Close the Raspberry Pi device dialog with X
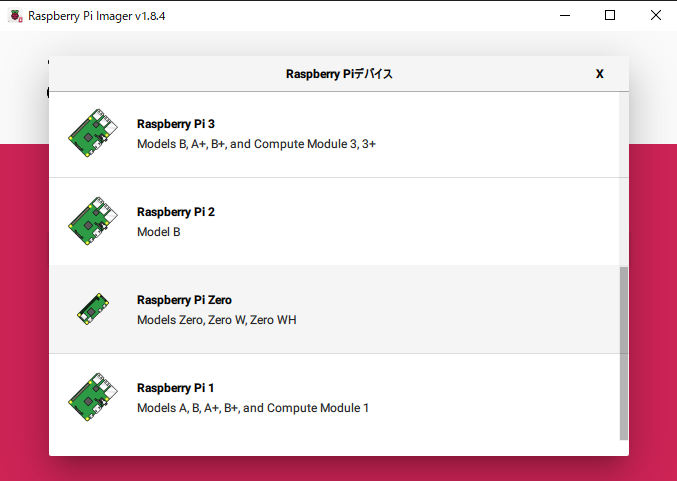Viewport: 677px width, 481px height. (x=599, y=74)
